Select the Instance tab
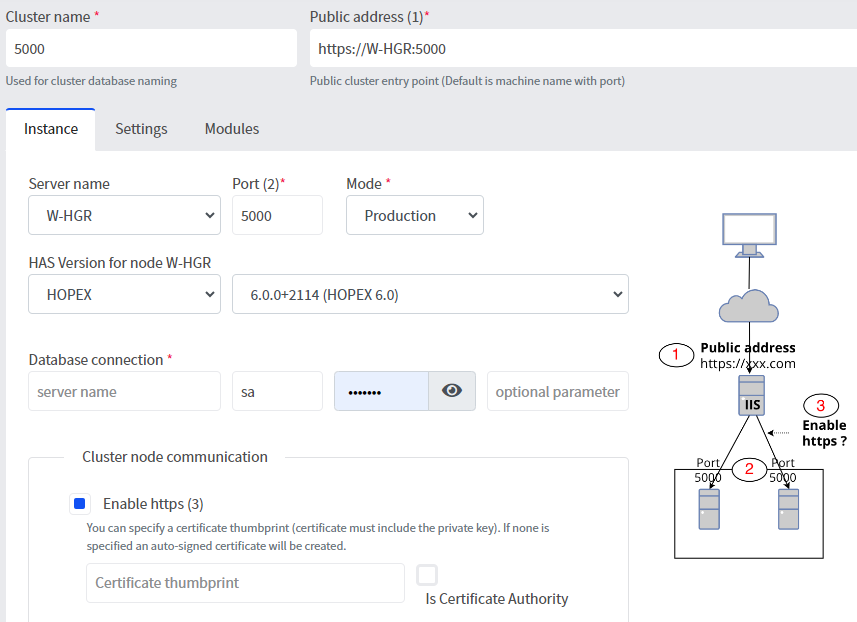The width and height of the screenshot is (857, 622). (51, 129)
